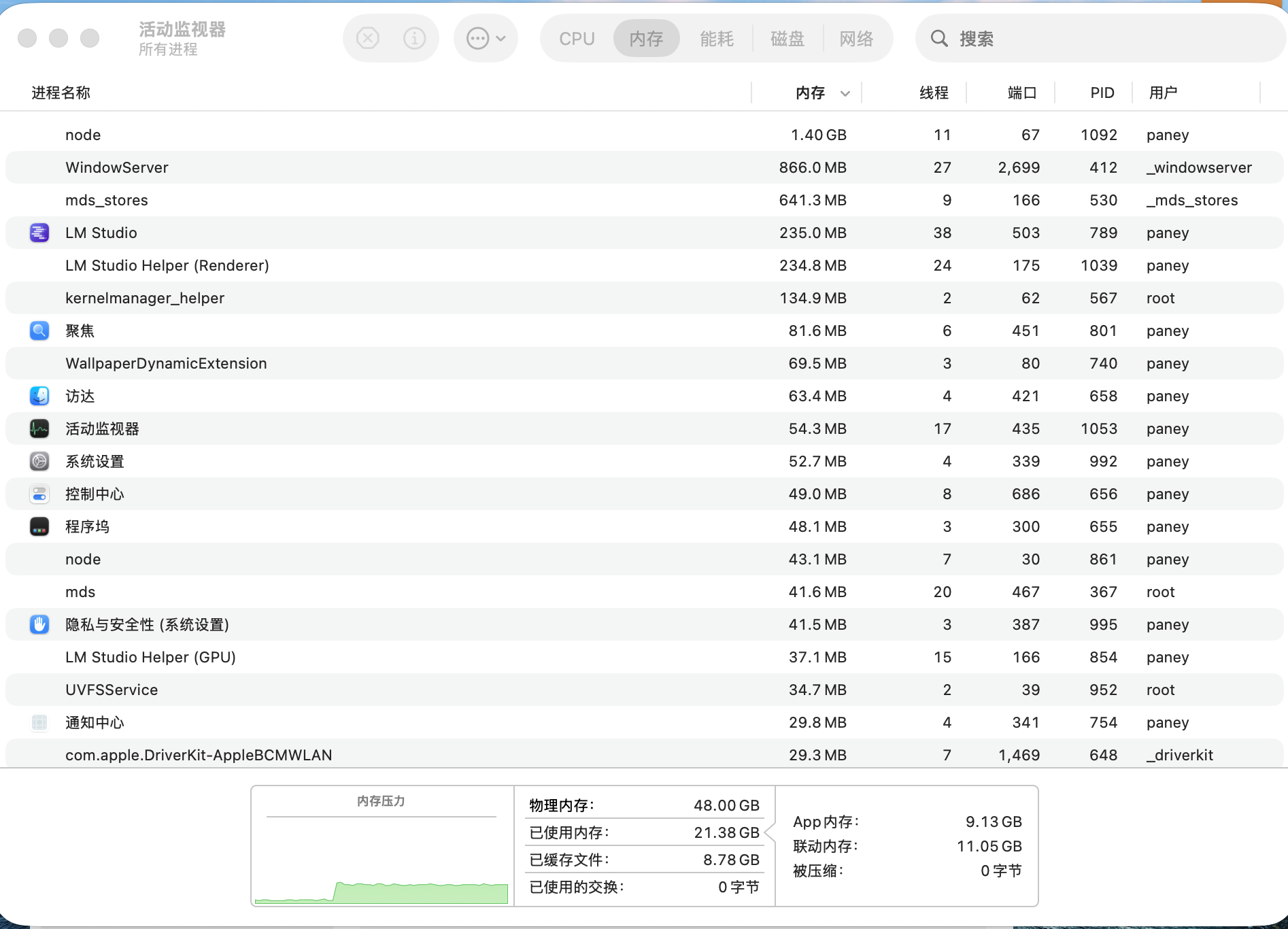
Task: Open the more options ellipsis menu
Action: tap(486, 38)
